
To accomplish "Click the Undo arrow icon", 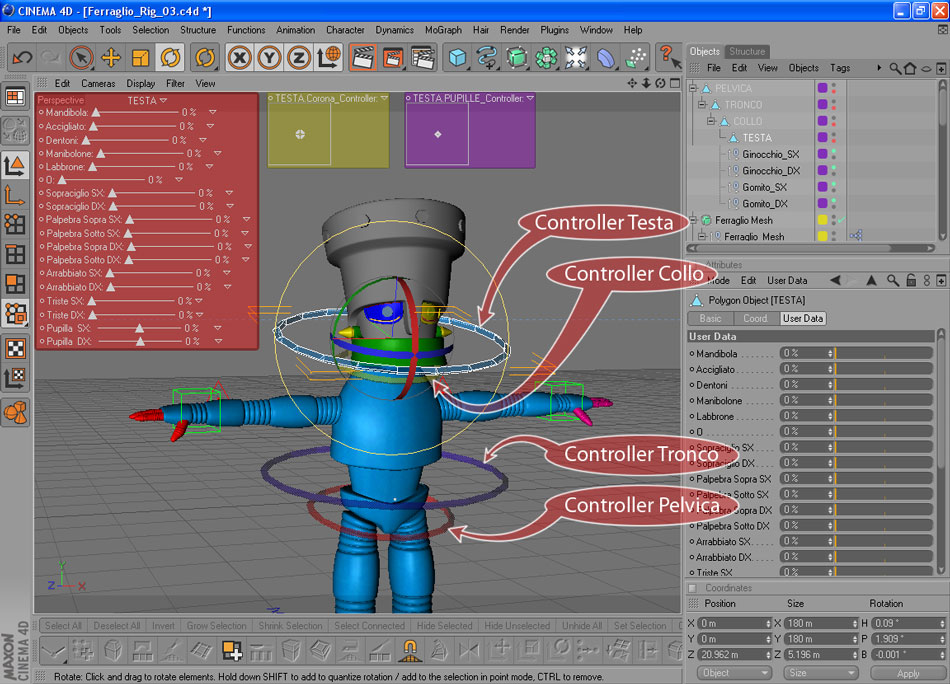I will (x=22, y=58).
